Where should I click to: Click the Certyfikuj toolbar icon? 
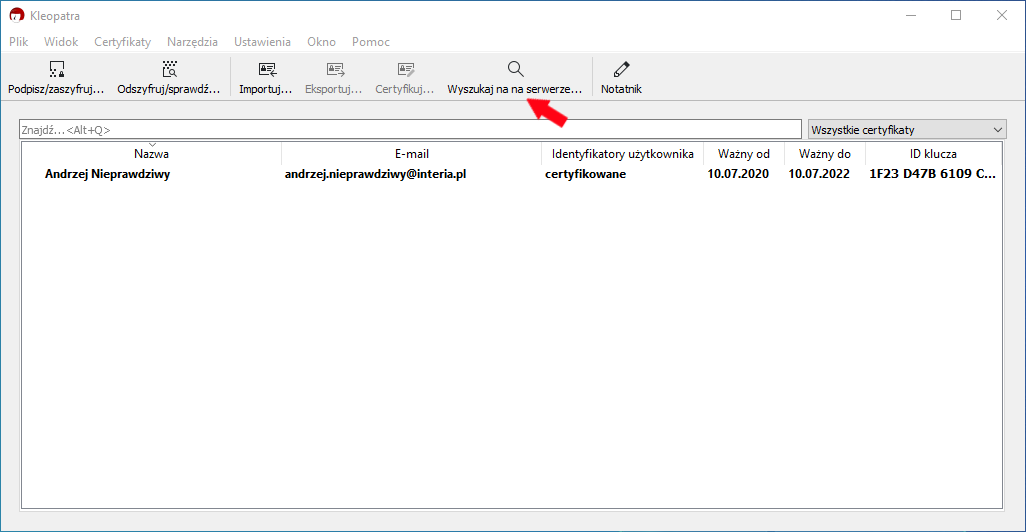coord(406,69)
